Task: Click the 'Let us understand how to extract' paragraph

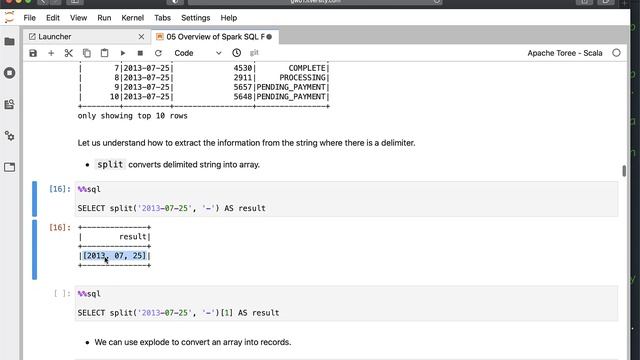Action: 246,143
